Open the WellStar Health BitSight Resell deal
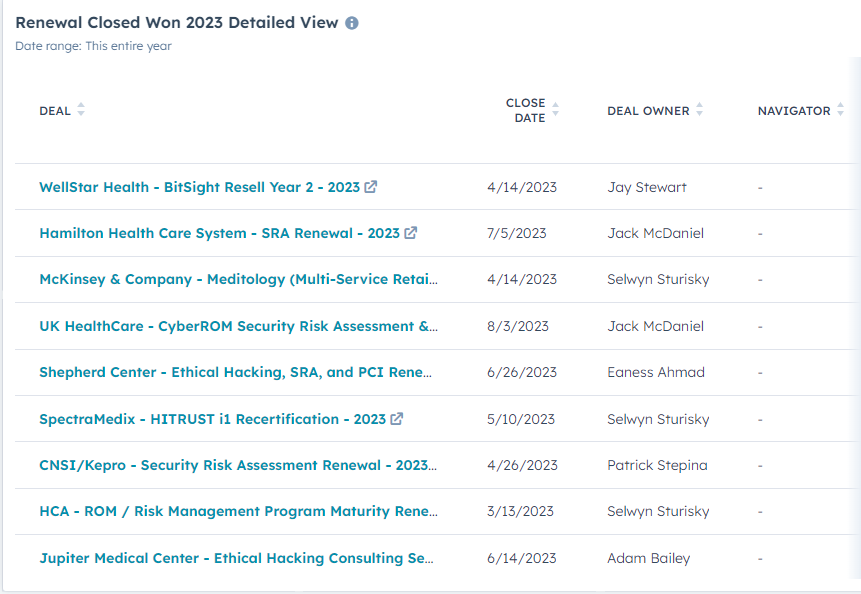The width and height of the screenshot is (861, 594). click(199, 187)
